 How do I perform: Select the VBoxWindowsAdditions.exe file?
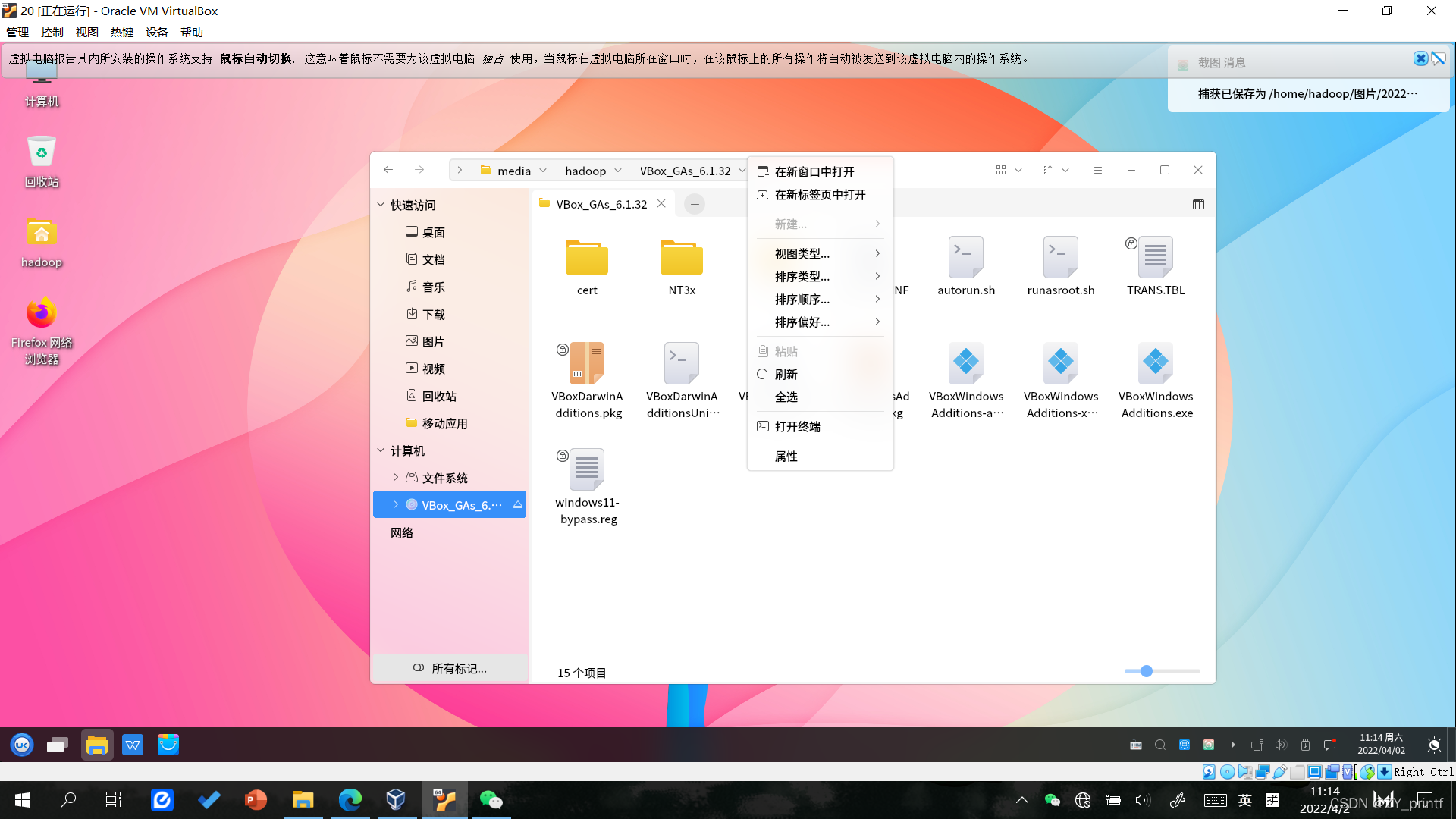click(x=1156, y=364)
